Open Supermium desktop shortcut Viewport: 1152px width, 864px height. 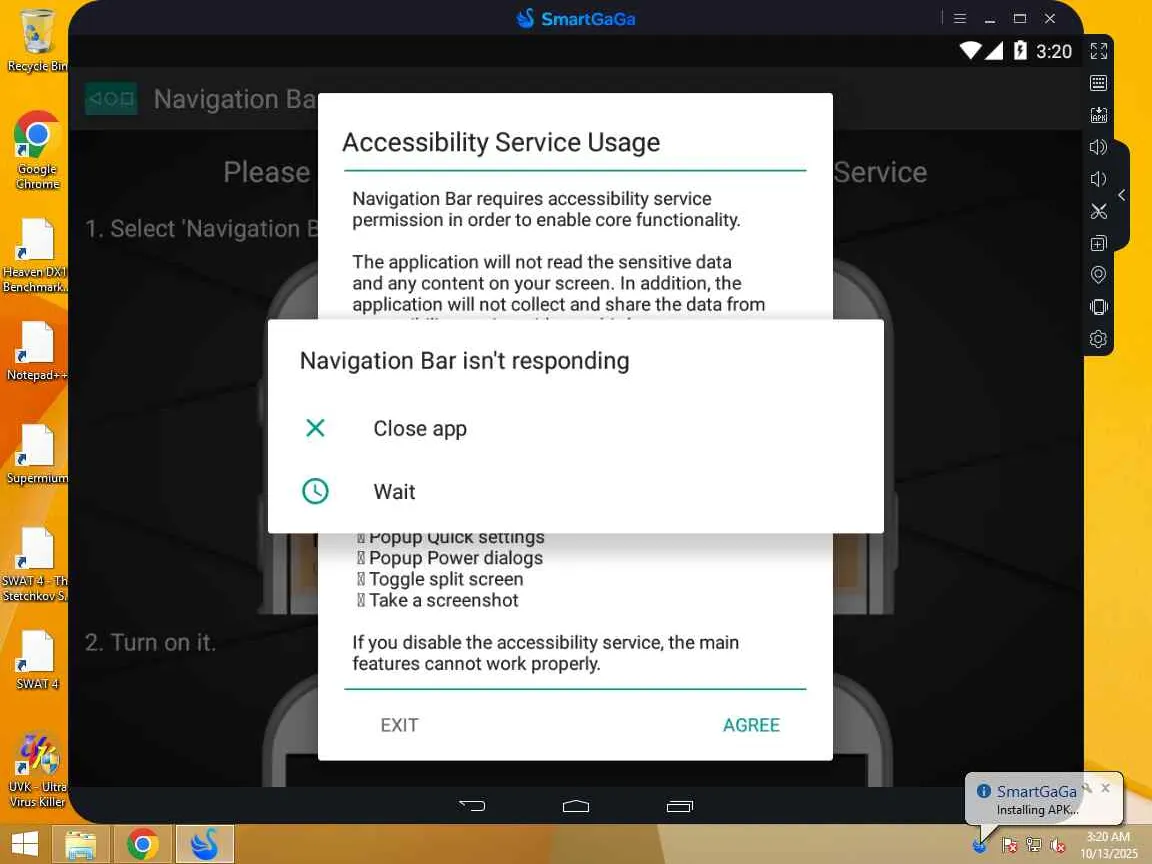tap(36, 454)
